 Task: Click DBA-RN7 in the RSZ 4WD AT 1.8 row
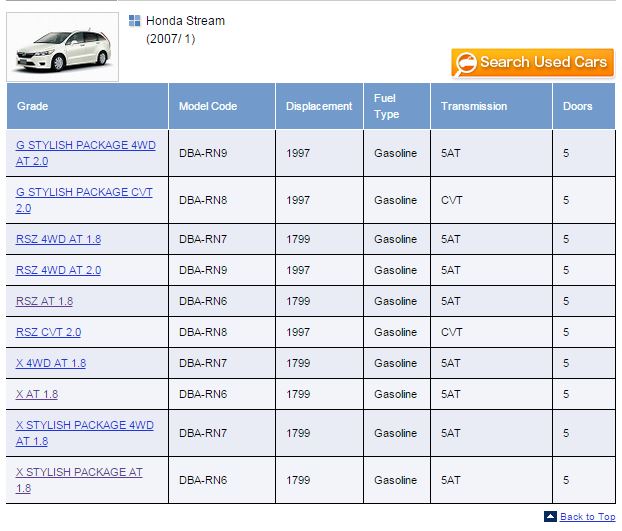[x=203, y=239]
